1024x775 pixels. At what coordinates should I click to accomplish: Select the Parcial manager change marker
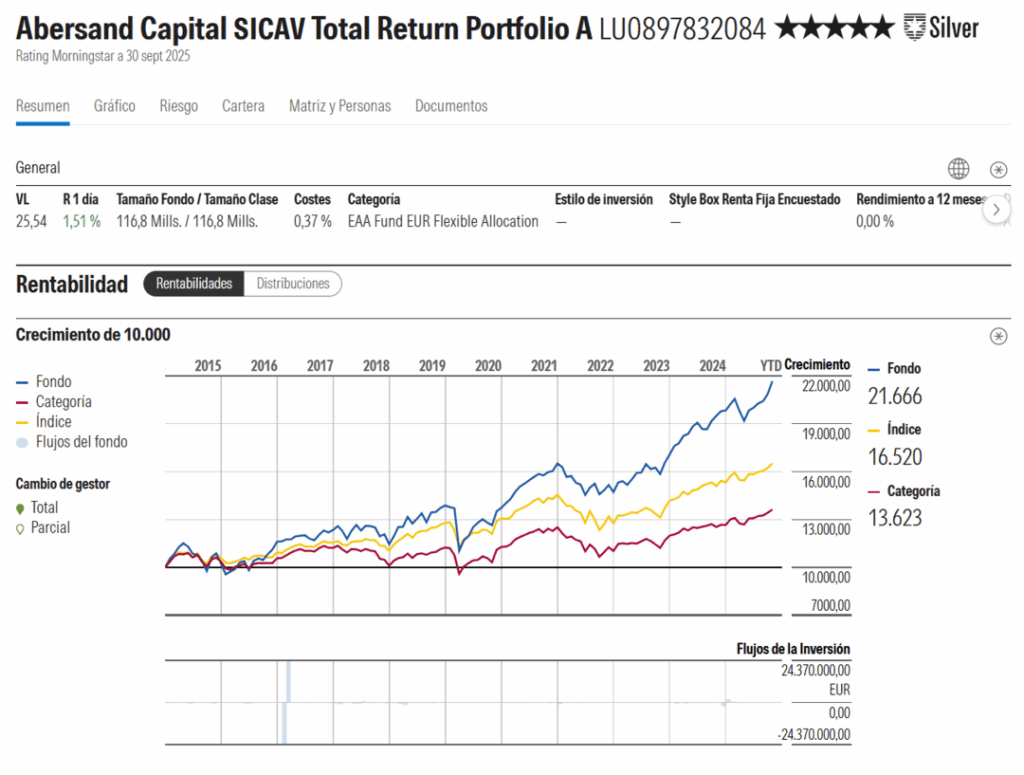pos(22,527)
